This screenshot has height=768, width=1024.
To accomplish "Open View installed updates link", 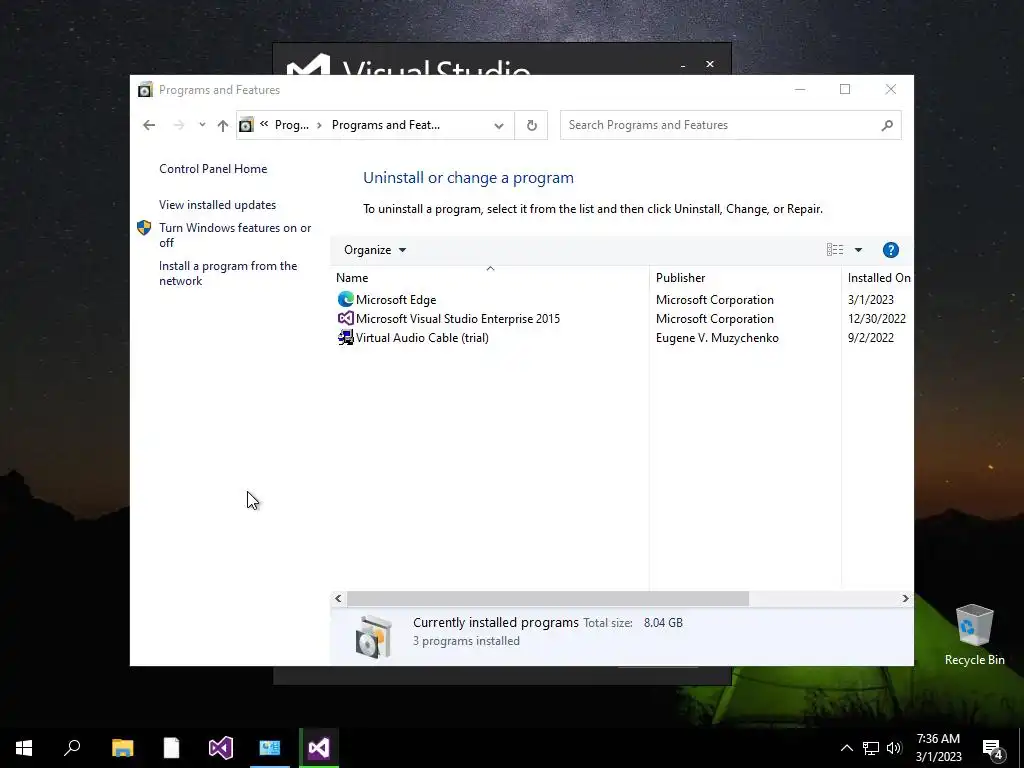I will [x=217, y=204].
